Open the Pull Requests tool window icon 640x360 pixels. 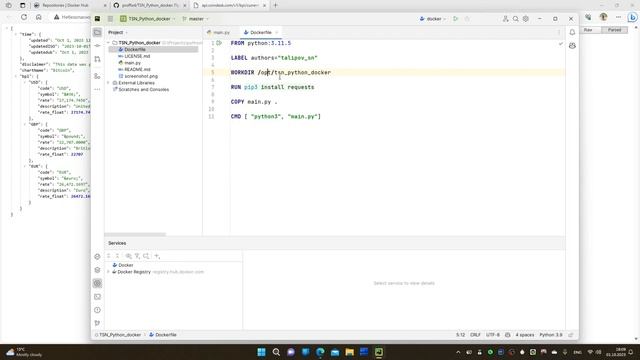97,60
